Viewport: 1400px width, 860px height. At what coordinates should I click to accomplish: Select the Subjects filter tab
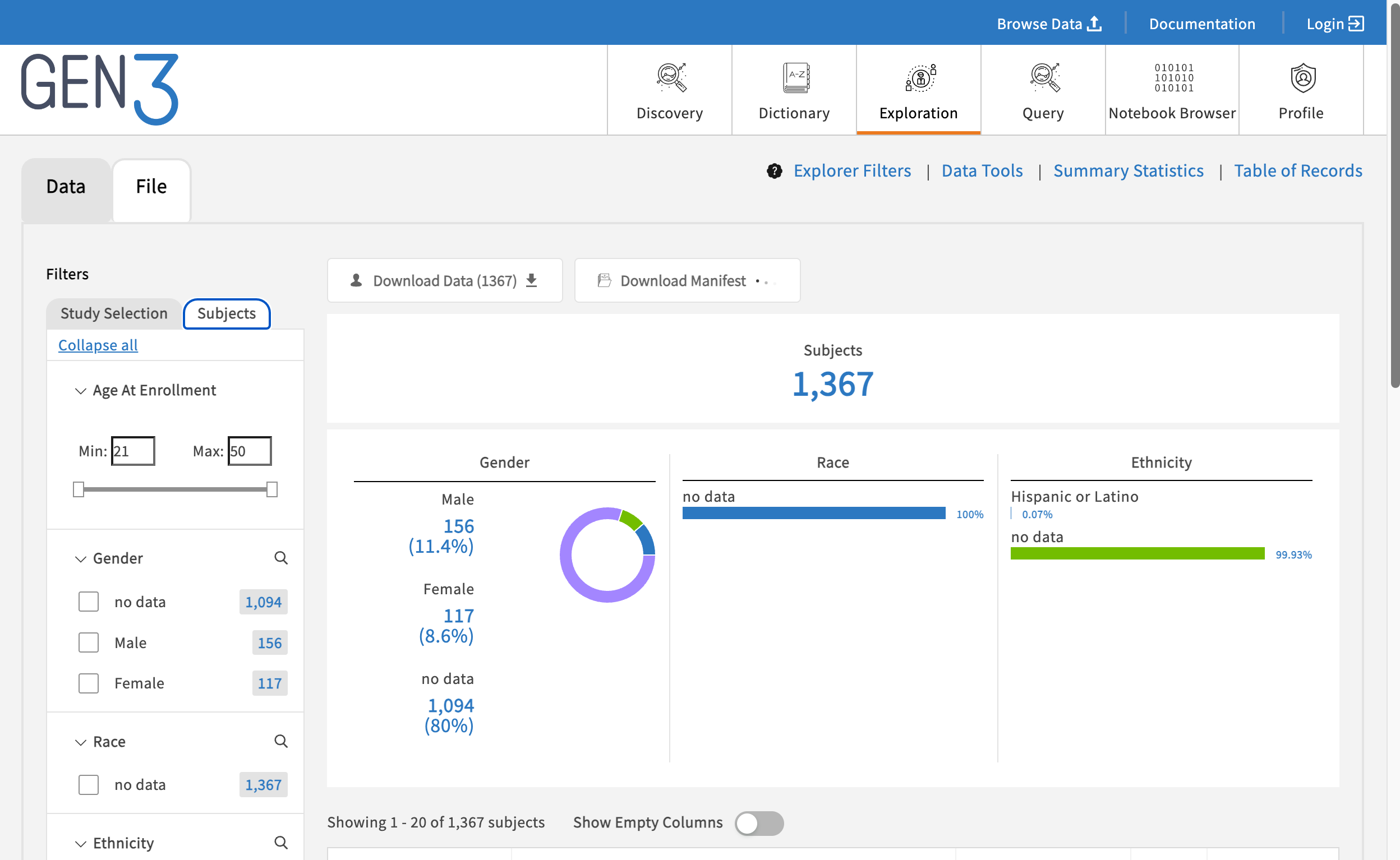pos(227,313)
